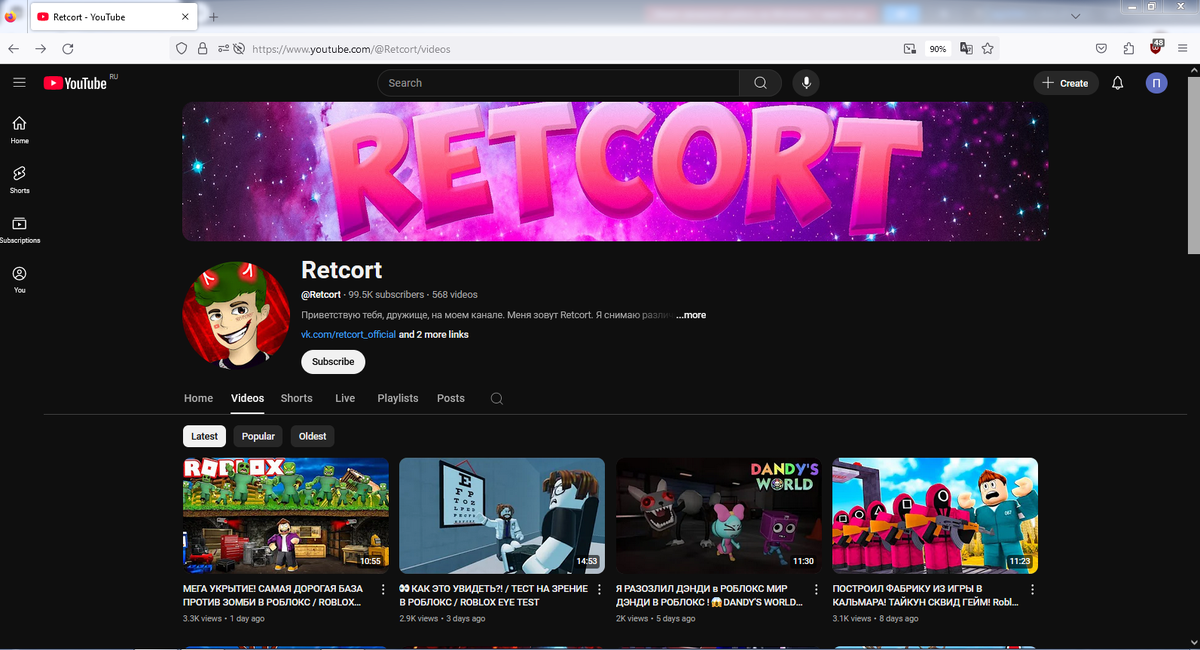Open options for МЕГА УКРЫТИЕ video

383,590
